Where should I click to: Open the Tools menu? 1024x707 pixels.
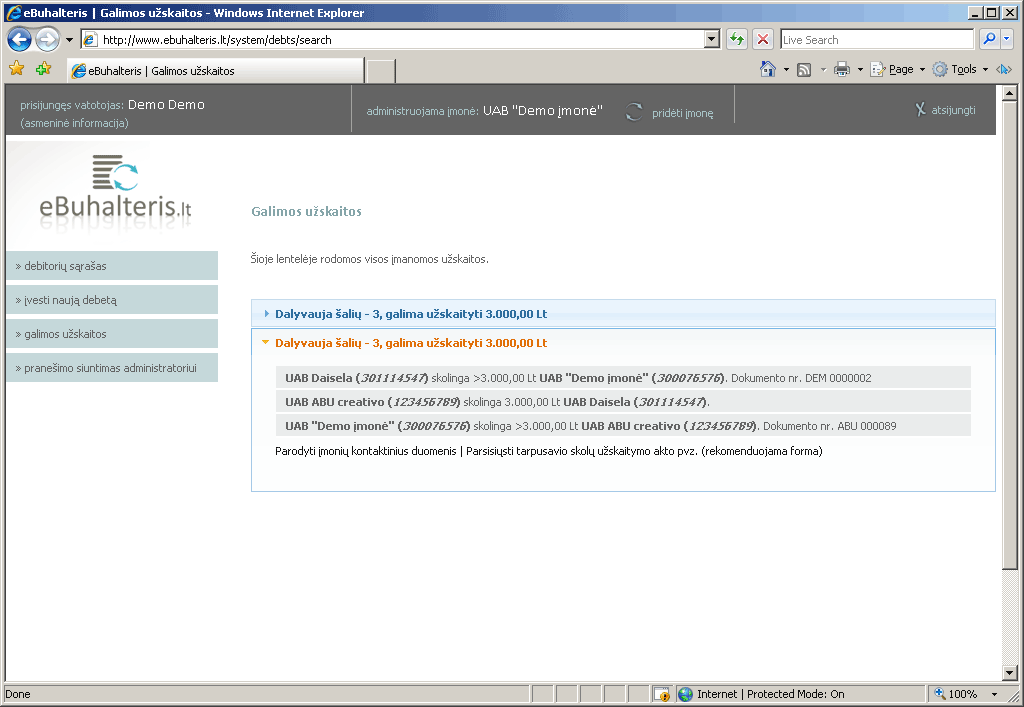[x=961, y=69]
